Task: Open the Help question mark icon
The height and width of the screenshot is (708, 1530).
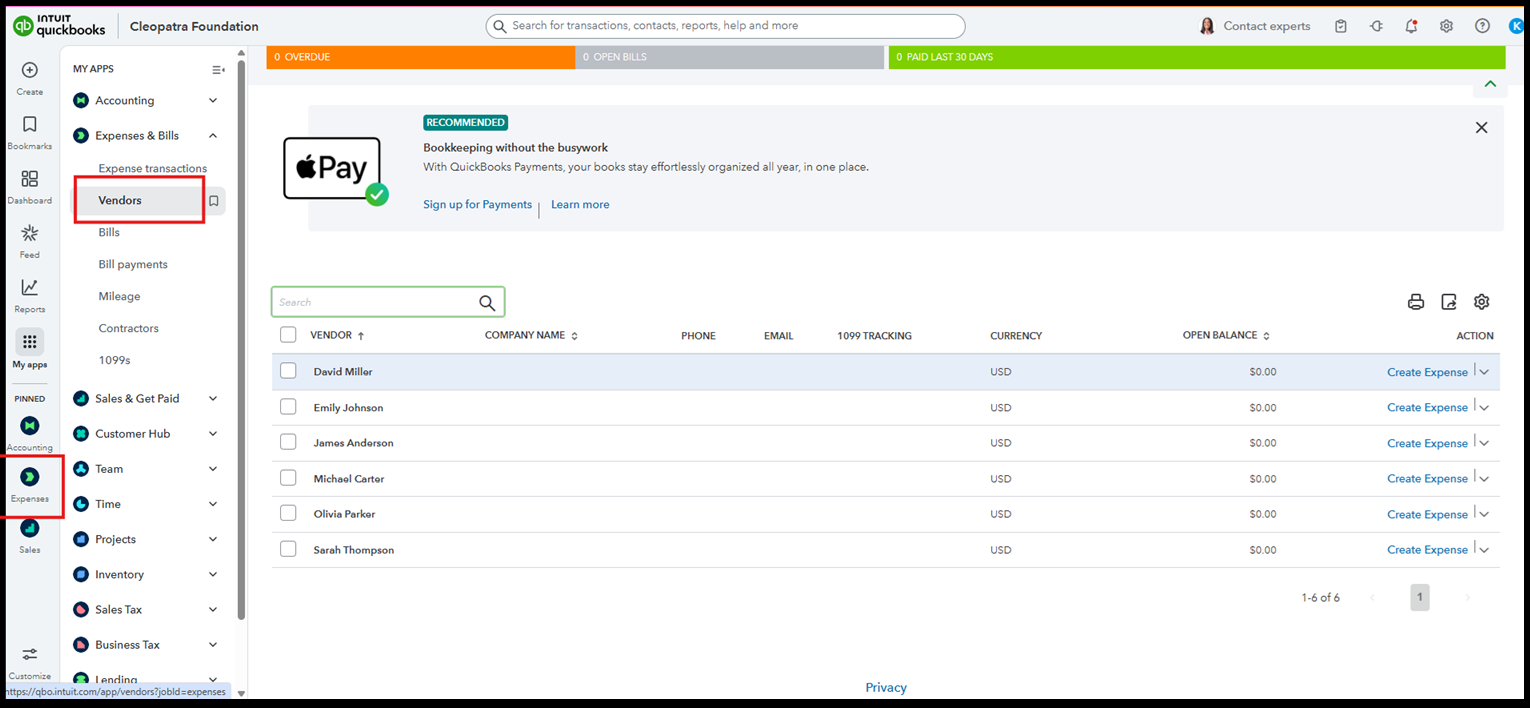Action: [x=1482, y=26]
